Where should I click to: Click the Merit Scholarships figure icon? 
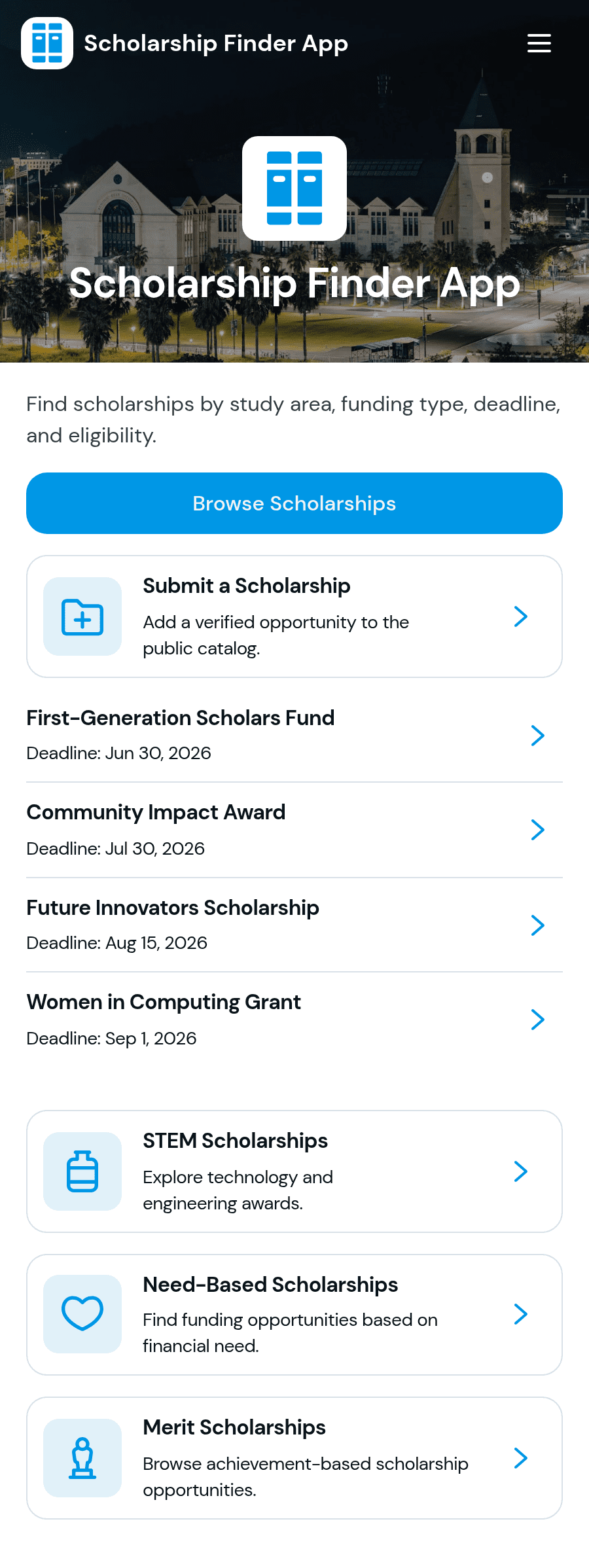click(82, 1458)
